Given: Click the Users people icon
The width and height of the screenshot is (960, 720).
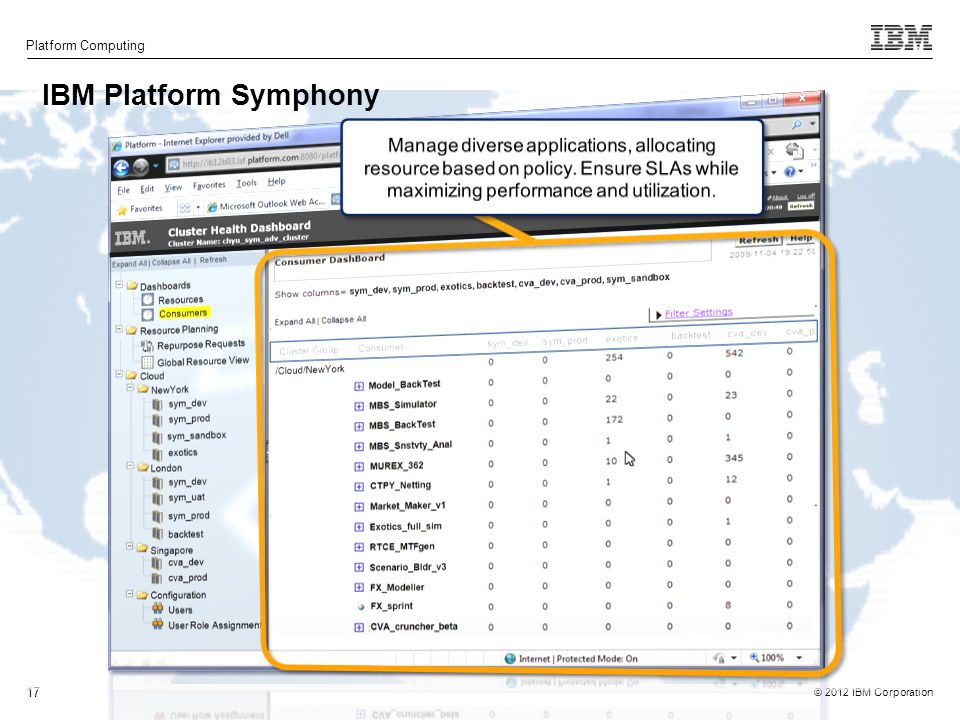Looking at the screenshot, I should click(157, 609).
